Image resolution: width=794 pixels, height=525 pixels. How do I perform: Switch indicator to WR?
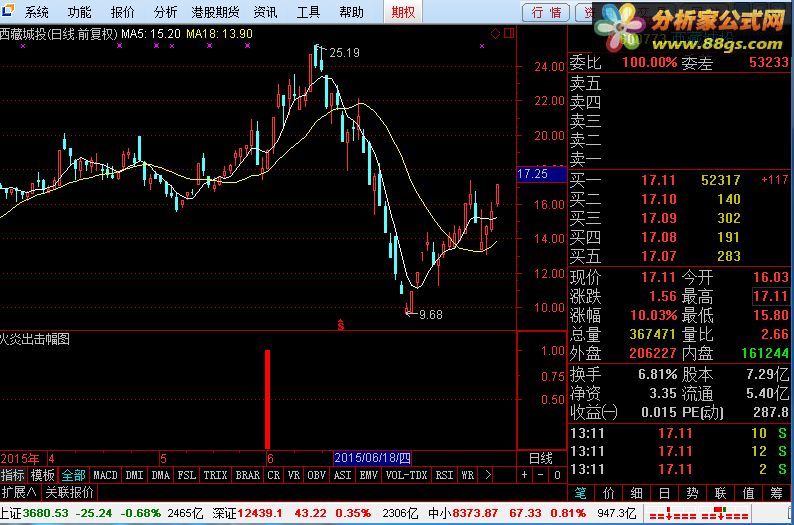[x=468, y=475]
